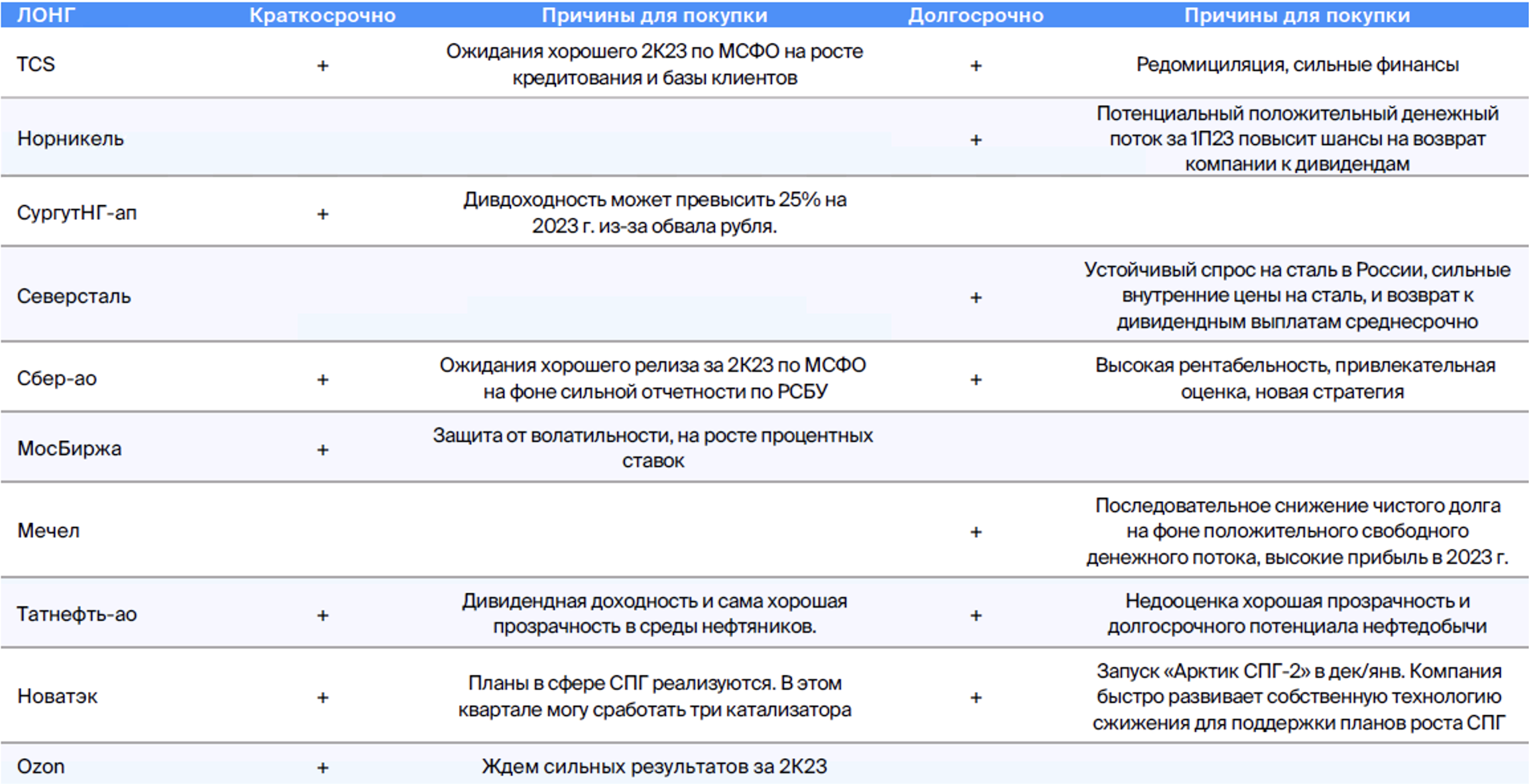The height and width of the screenshot is (784, 1529).
Task: Click text 'Недооценка хорошая прозрачность и'
Action: [x=1297, y=601]
